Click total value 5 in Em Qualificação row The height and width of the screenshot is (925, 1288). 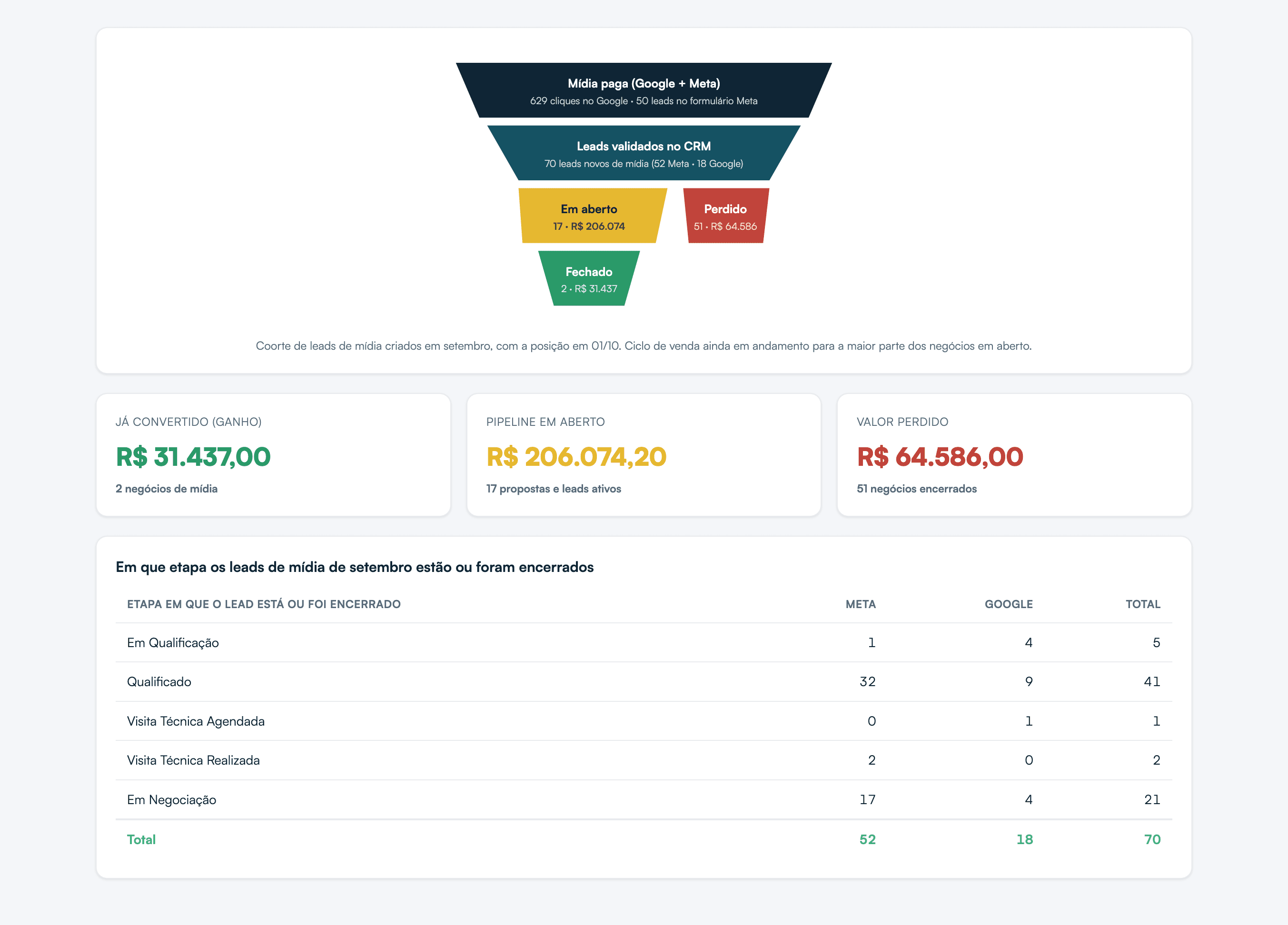tap(1156, 643)
